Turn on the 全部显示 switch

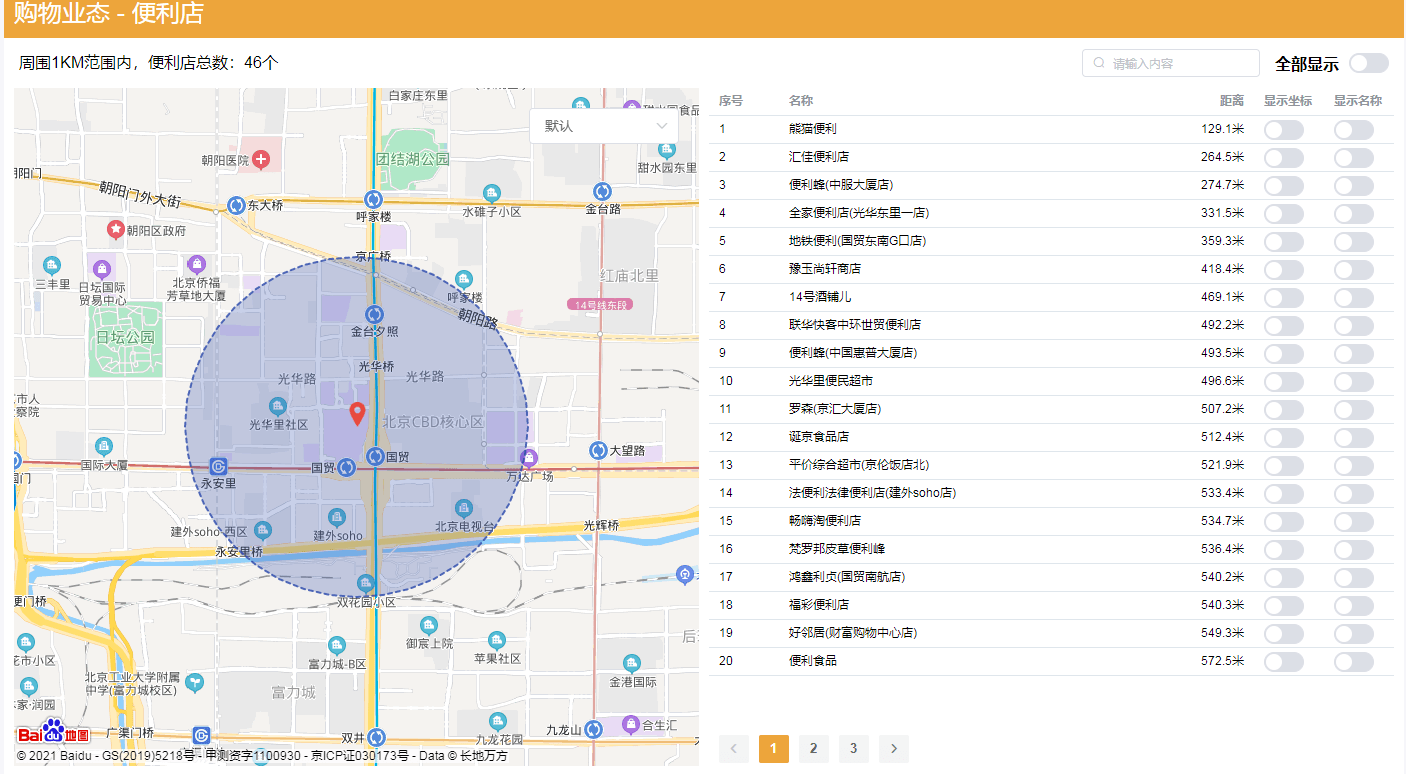point(1368,63)
